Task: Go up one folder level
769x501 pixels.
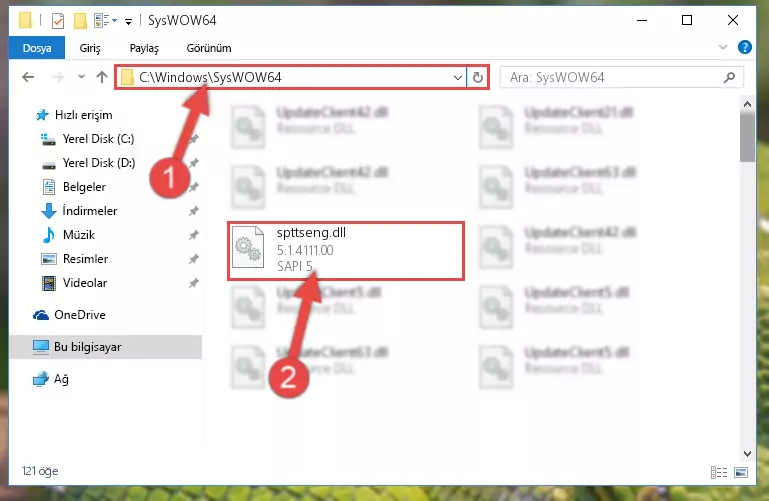Action: 102,77
